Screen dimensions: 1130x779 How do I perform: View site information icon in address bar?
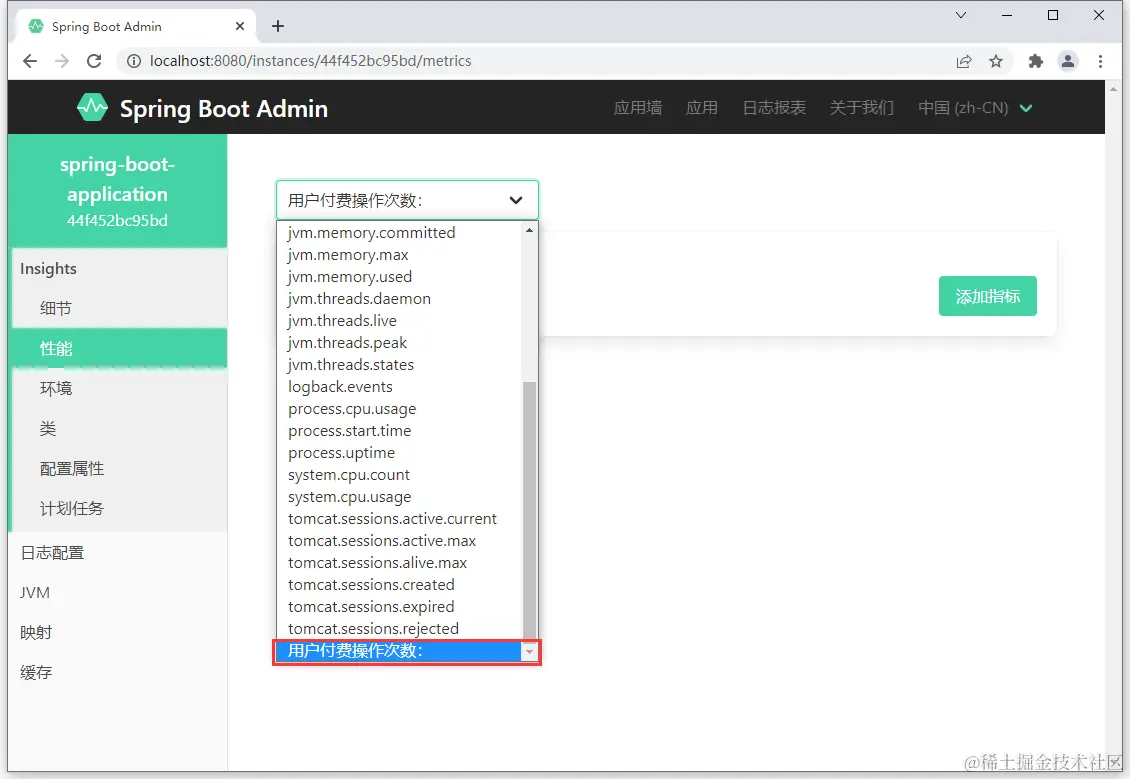[x=133, y=61]
